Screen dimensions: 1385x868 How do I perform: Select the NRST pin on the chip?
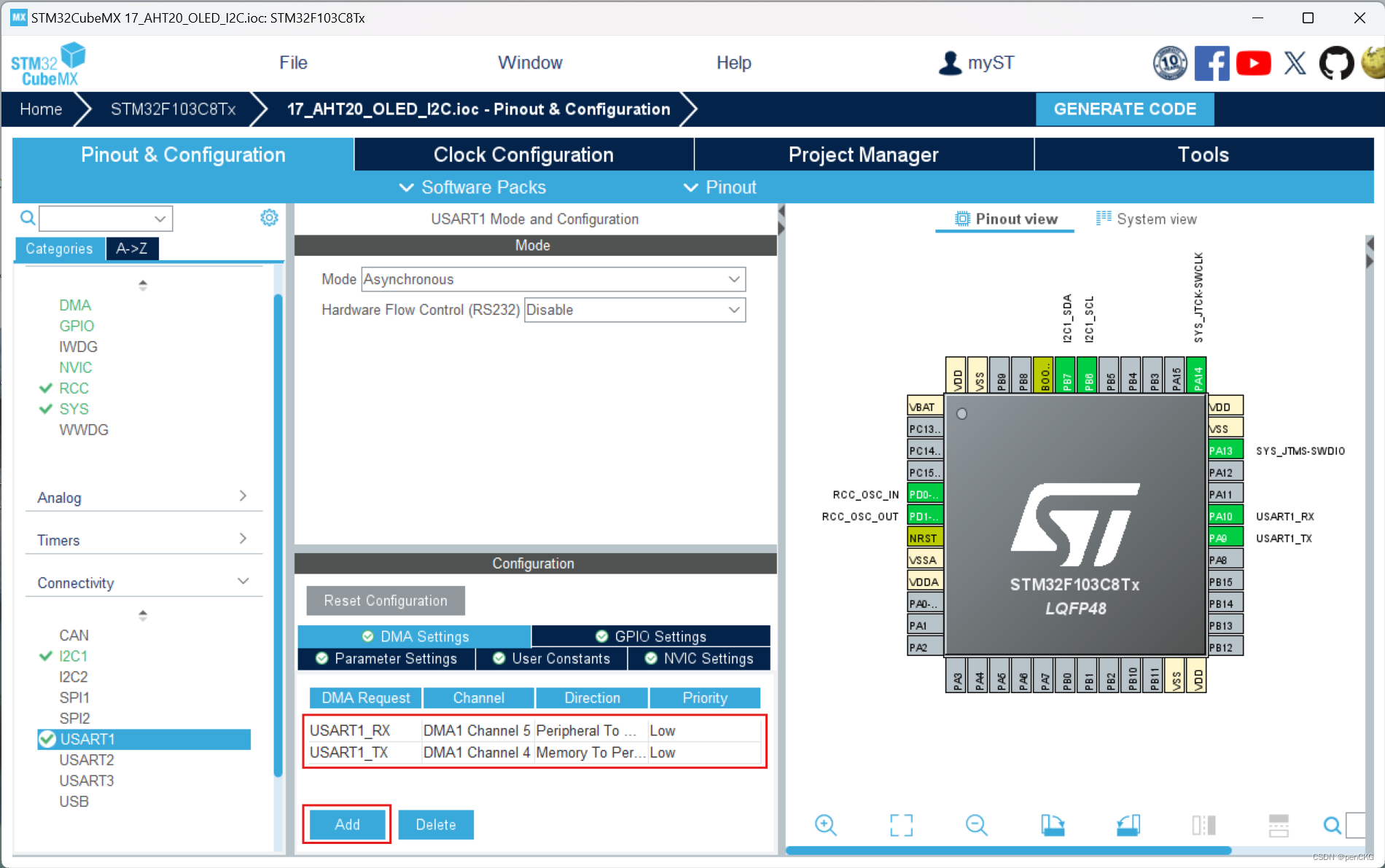[x=925, y=538]
